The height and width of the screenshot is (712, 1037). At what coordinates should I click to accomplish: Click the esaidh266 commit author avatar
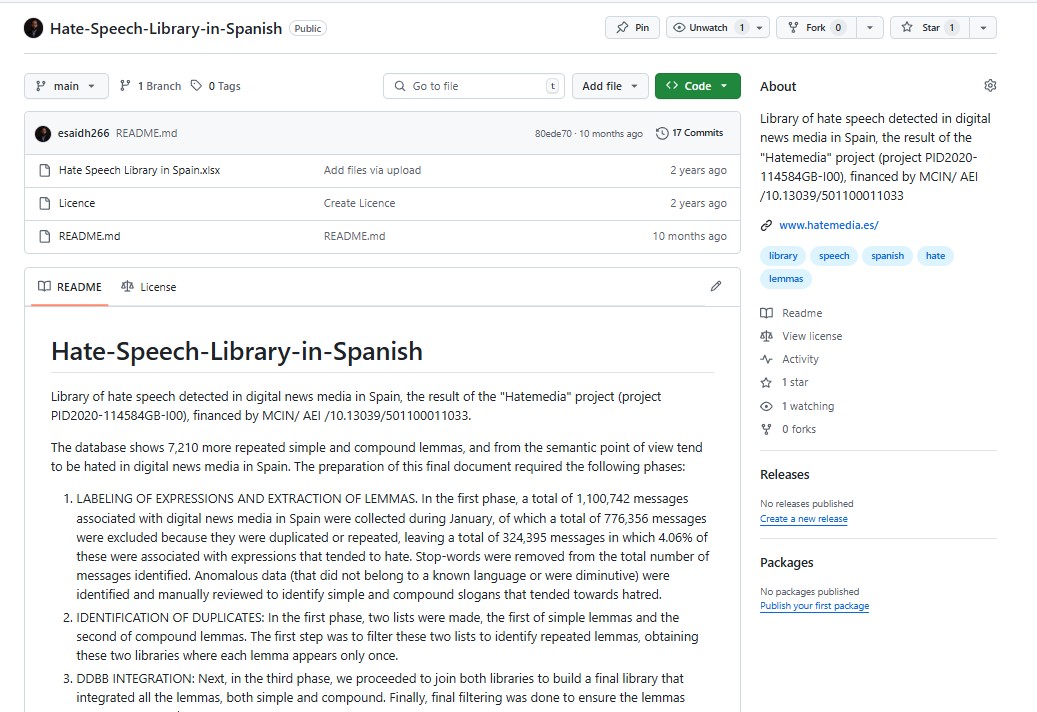[x=43, y=134]
